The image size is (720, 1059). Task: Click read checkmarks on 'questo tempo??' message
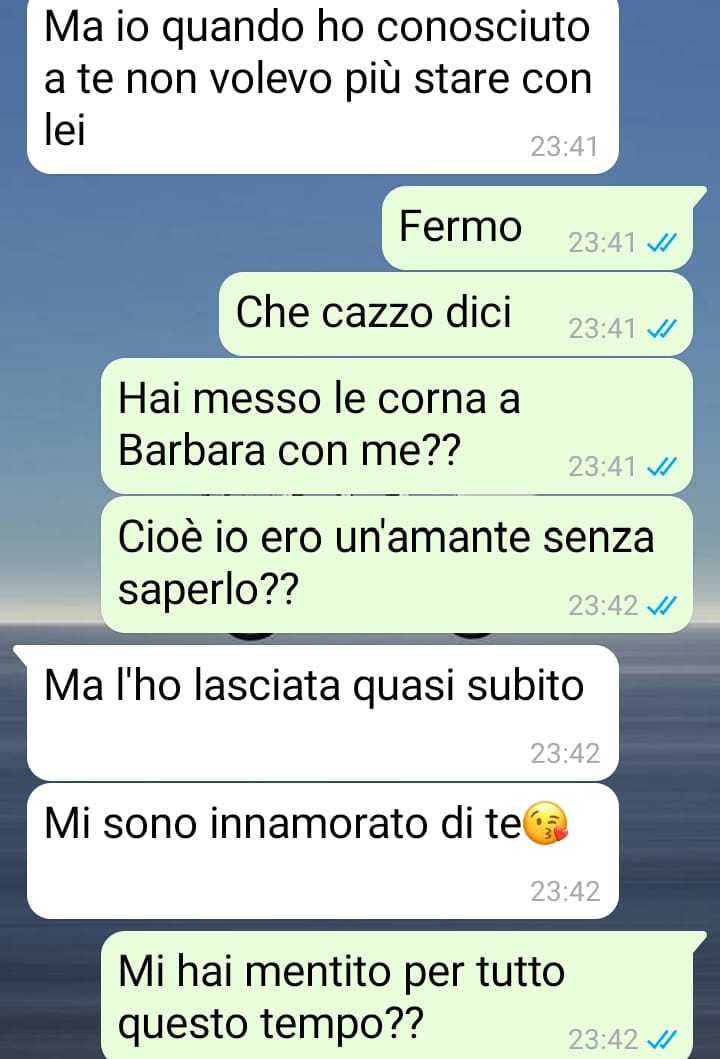661,1039
